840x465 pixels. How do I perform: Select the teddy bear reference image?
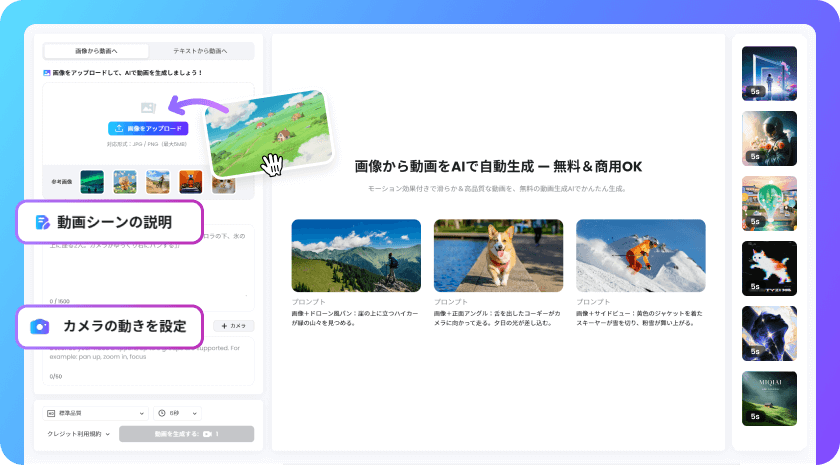[x=125, y=182]
